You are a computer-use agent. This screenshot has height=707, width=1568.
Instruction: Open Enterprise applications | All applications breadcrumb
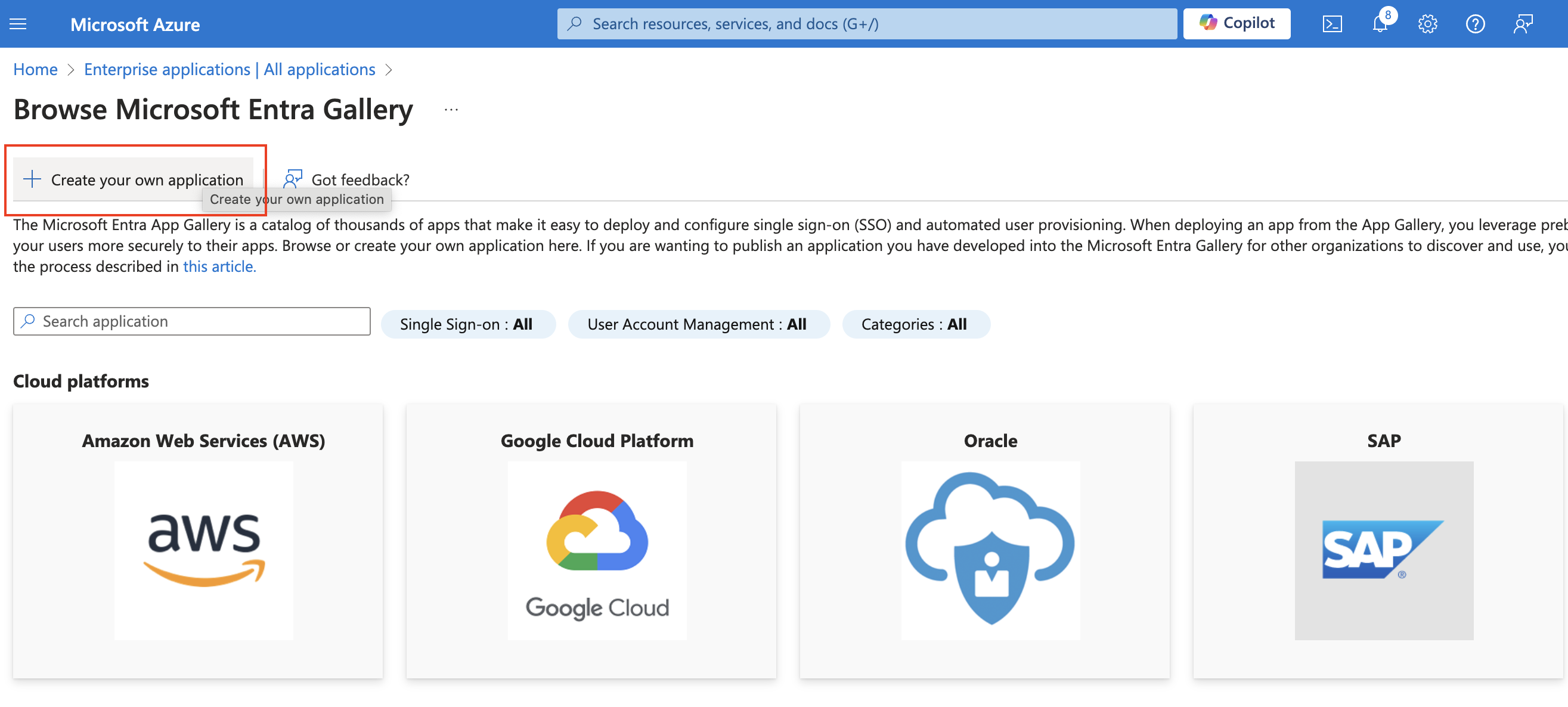pos(230,69)
